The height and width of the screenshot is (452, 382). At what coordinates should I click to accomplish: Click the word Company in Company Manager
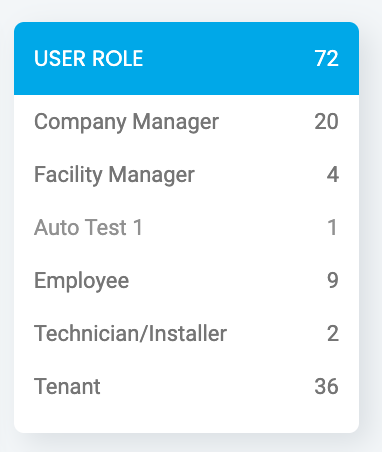point(80,122)
